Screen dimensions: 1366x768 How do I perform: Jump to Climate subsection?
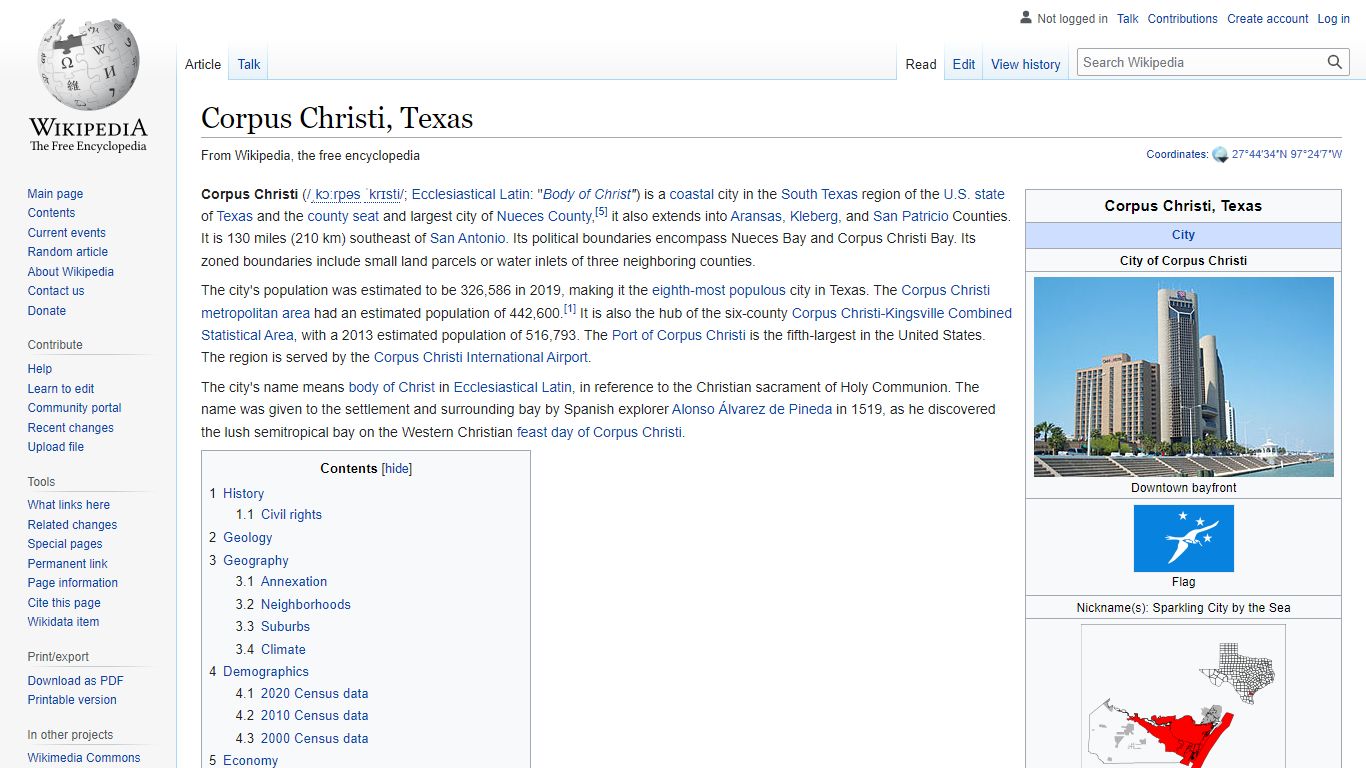[x=283, y=649]
